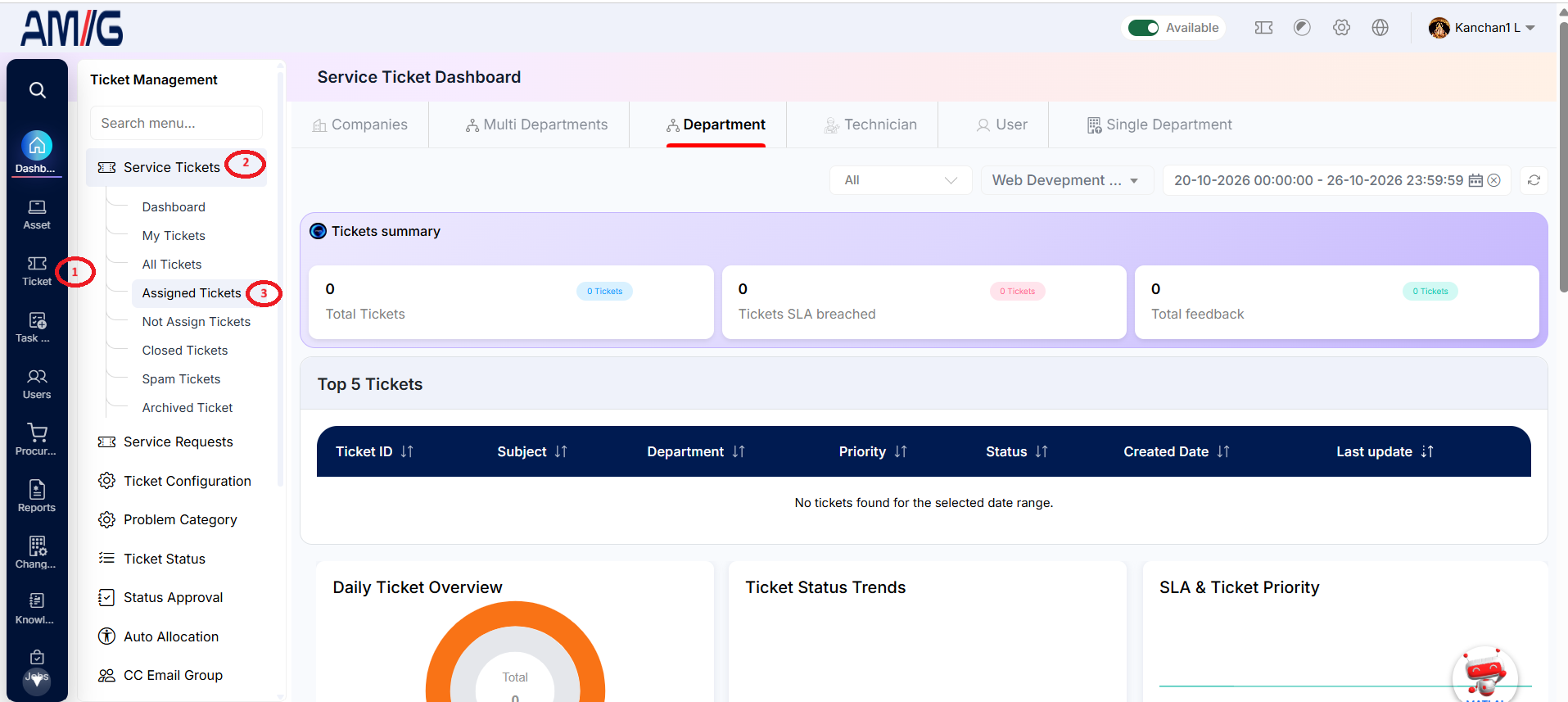Open Assigned Tickets in the menu
This screenshot has height=702, width=1568.
[192, 293]
